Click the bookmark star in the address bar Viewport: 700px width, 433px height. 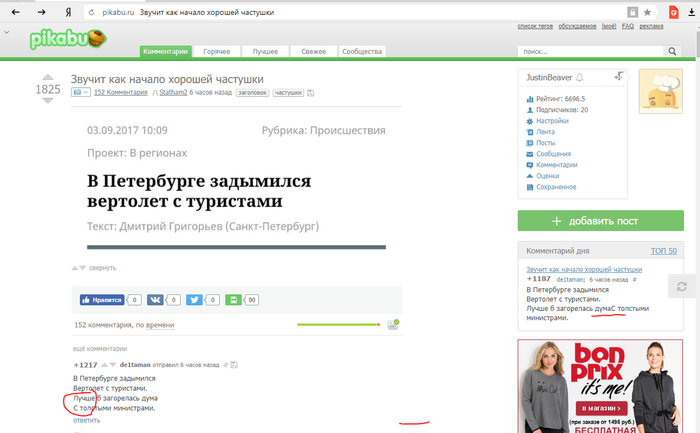648,12
